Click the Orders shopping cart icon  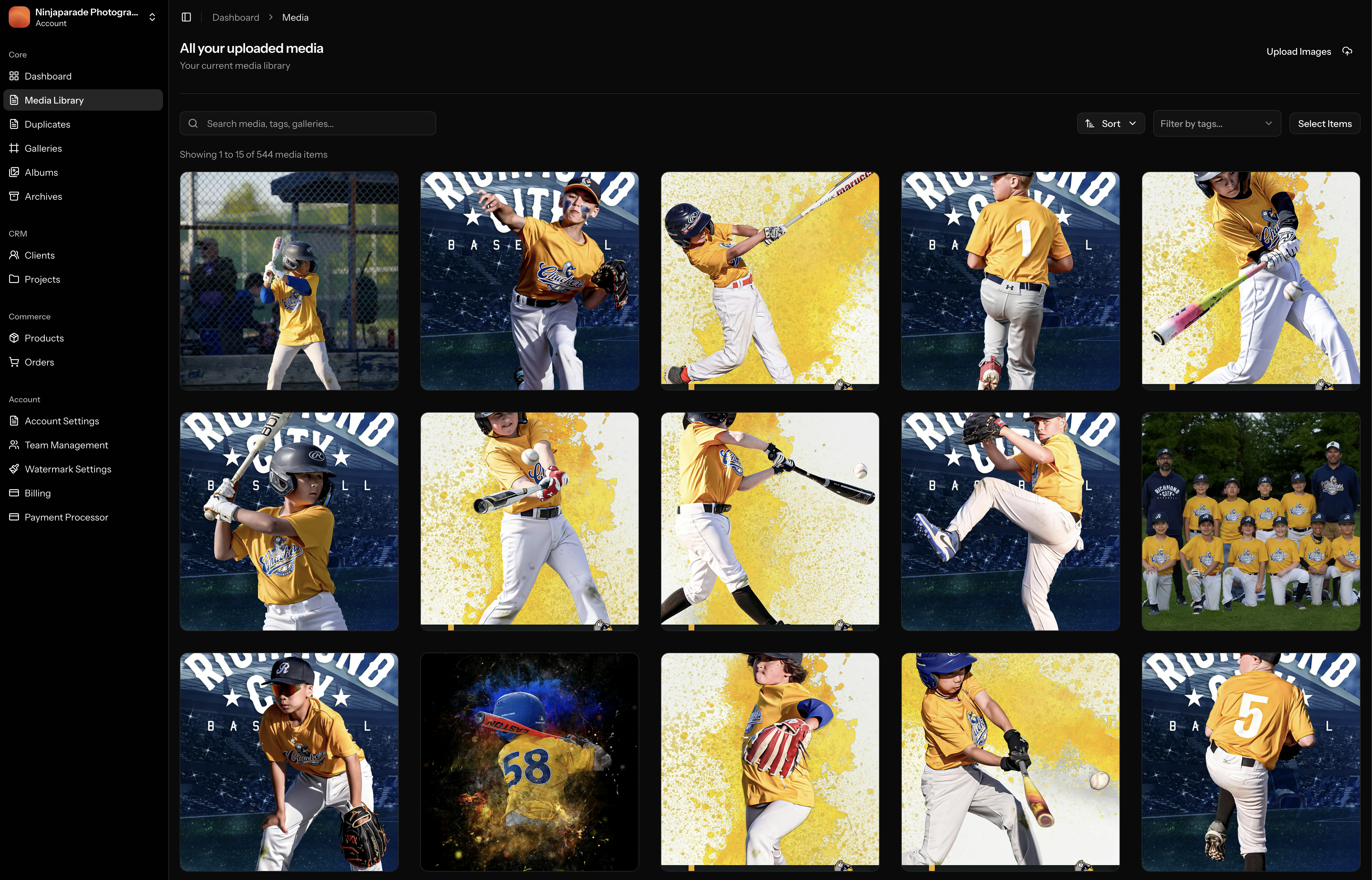[14, 362]
